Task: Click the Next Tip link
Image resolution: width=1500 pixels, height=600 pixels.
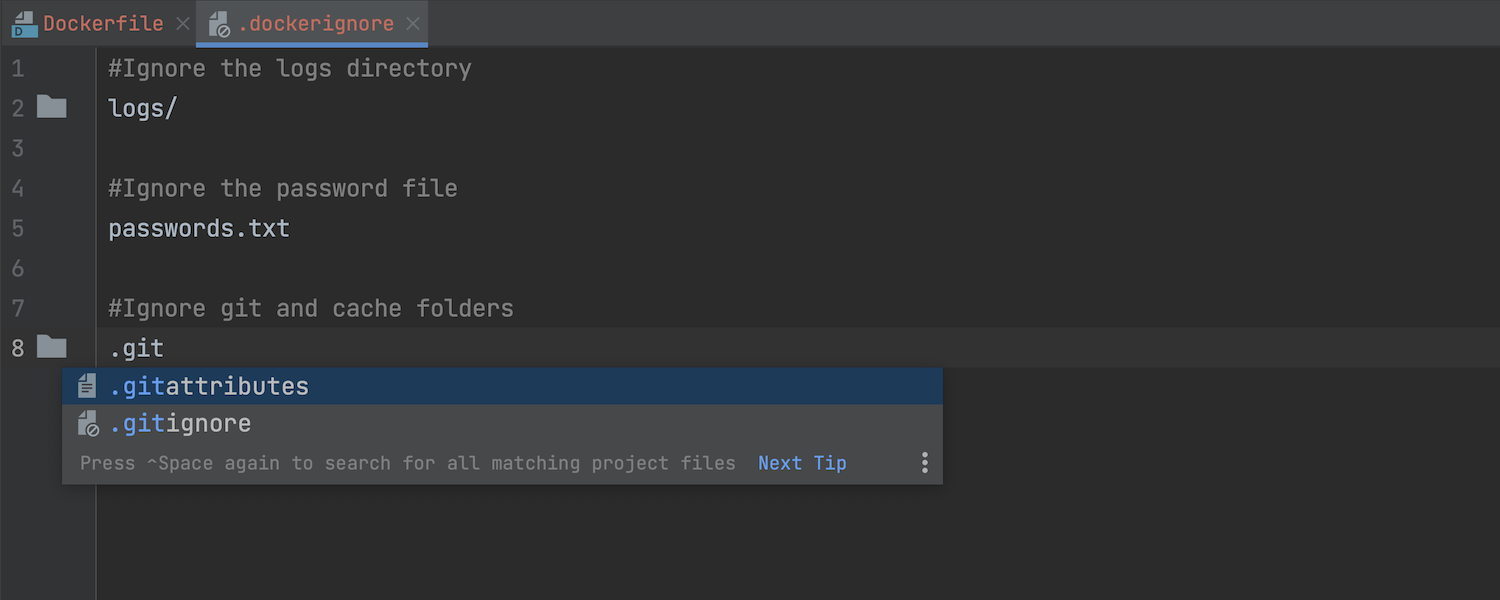Action: click(802, 463)
